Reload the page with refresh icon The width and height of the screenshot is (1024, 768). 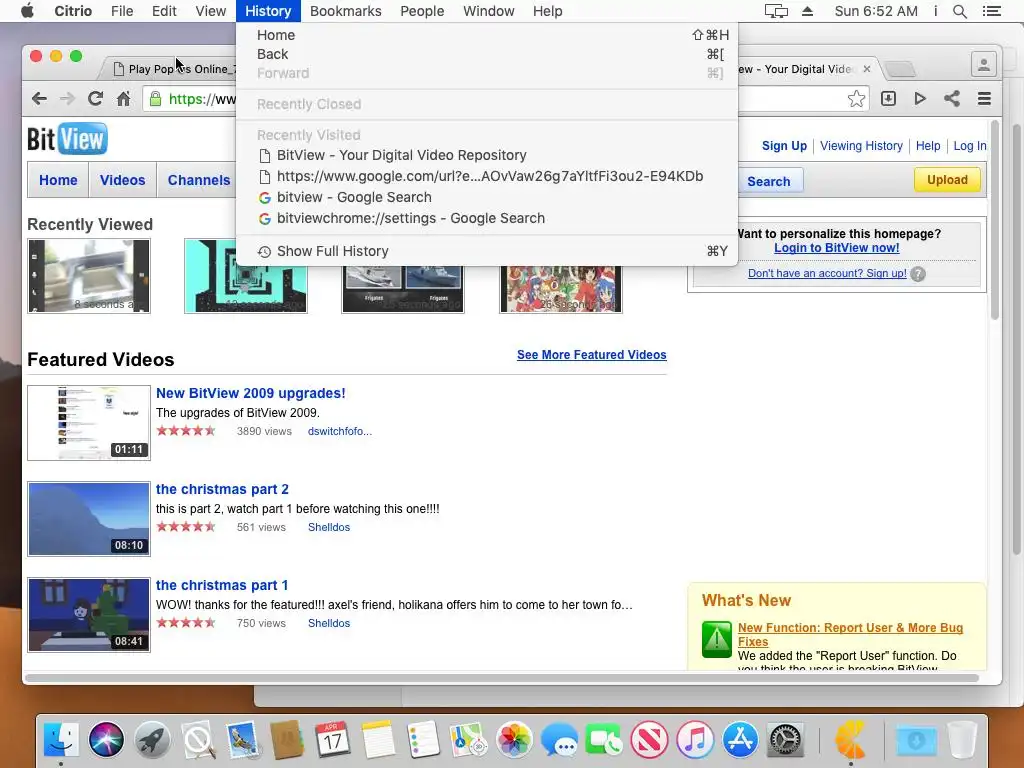click(95, 99)
